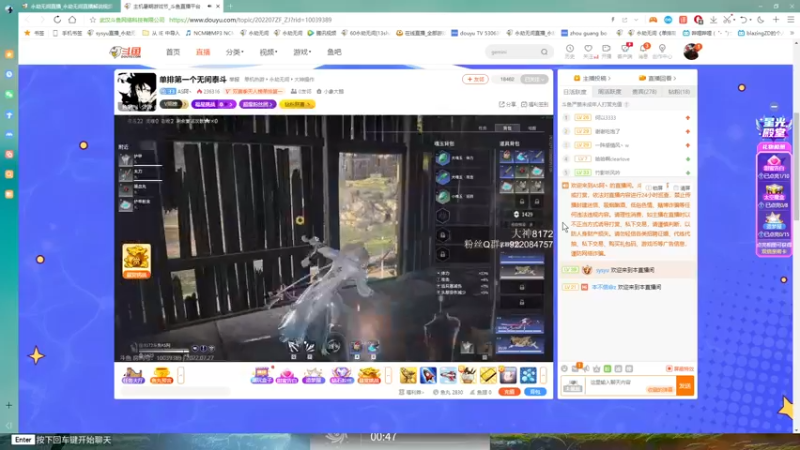Click the golden trophy icon under the video
The height and width of the screenshot is (450, 800).
coord(161,376)
